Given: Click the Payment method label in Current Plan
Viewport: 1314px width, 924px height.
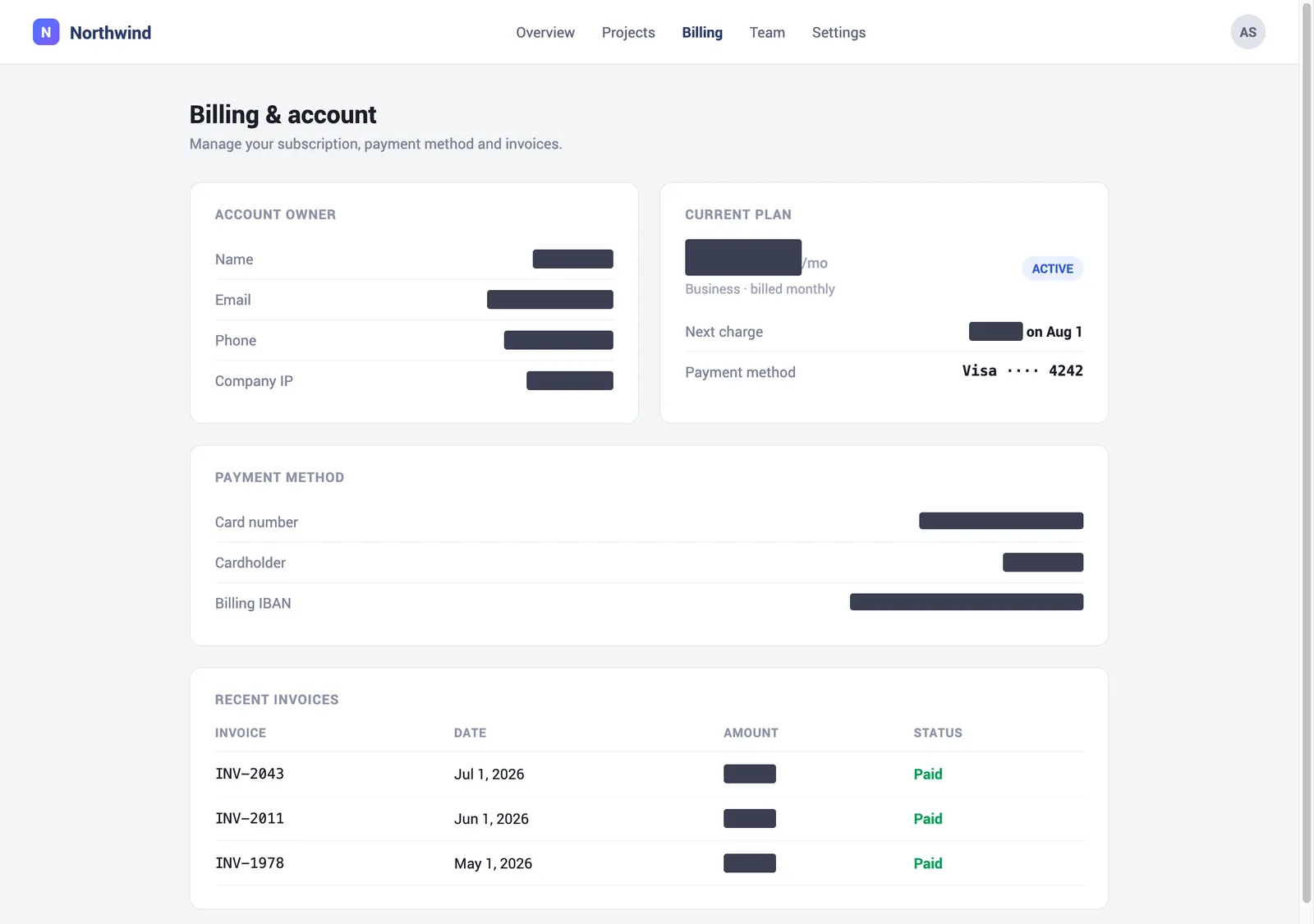Looking at the screenshot, I should [x=740, y=372].
